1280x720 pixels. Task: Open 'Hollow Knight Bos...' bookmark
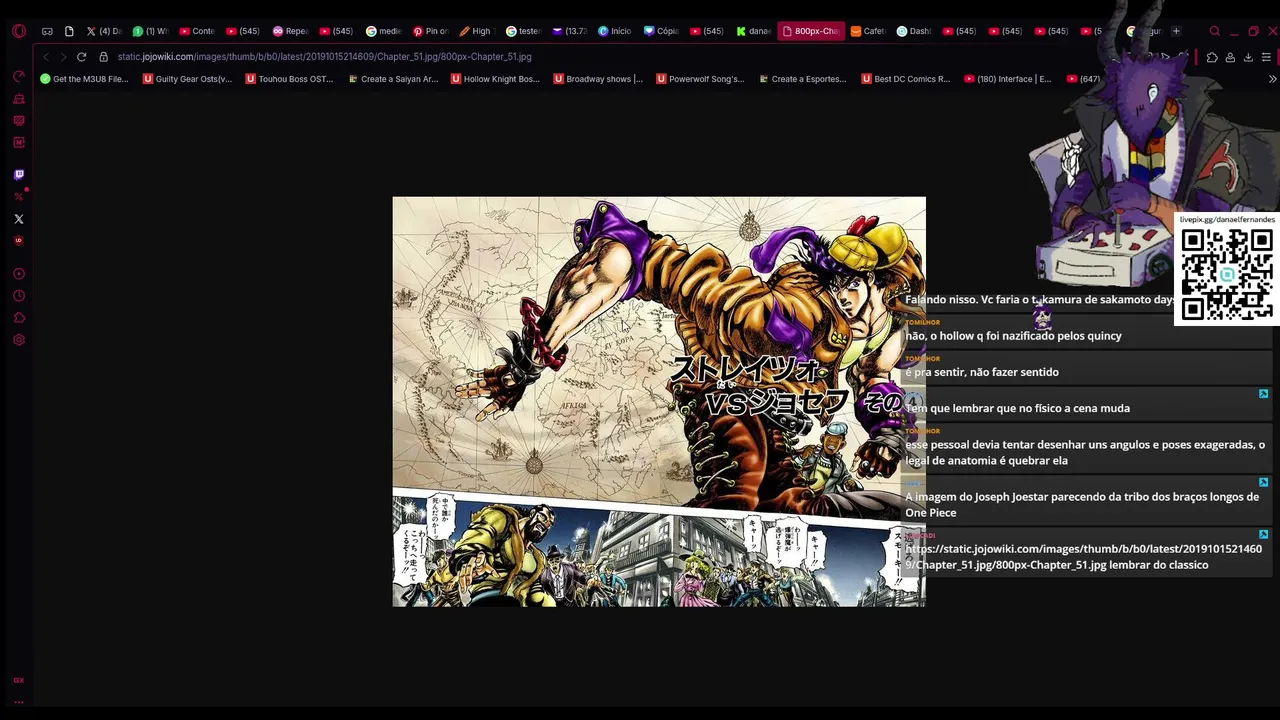pyautogui.click(x=495, y=79)
